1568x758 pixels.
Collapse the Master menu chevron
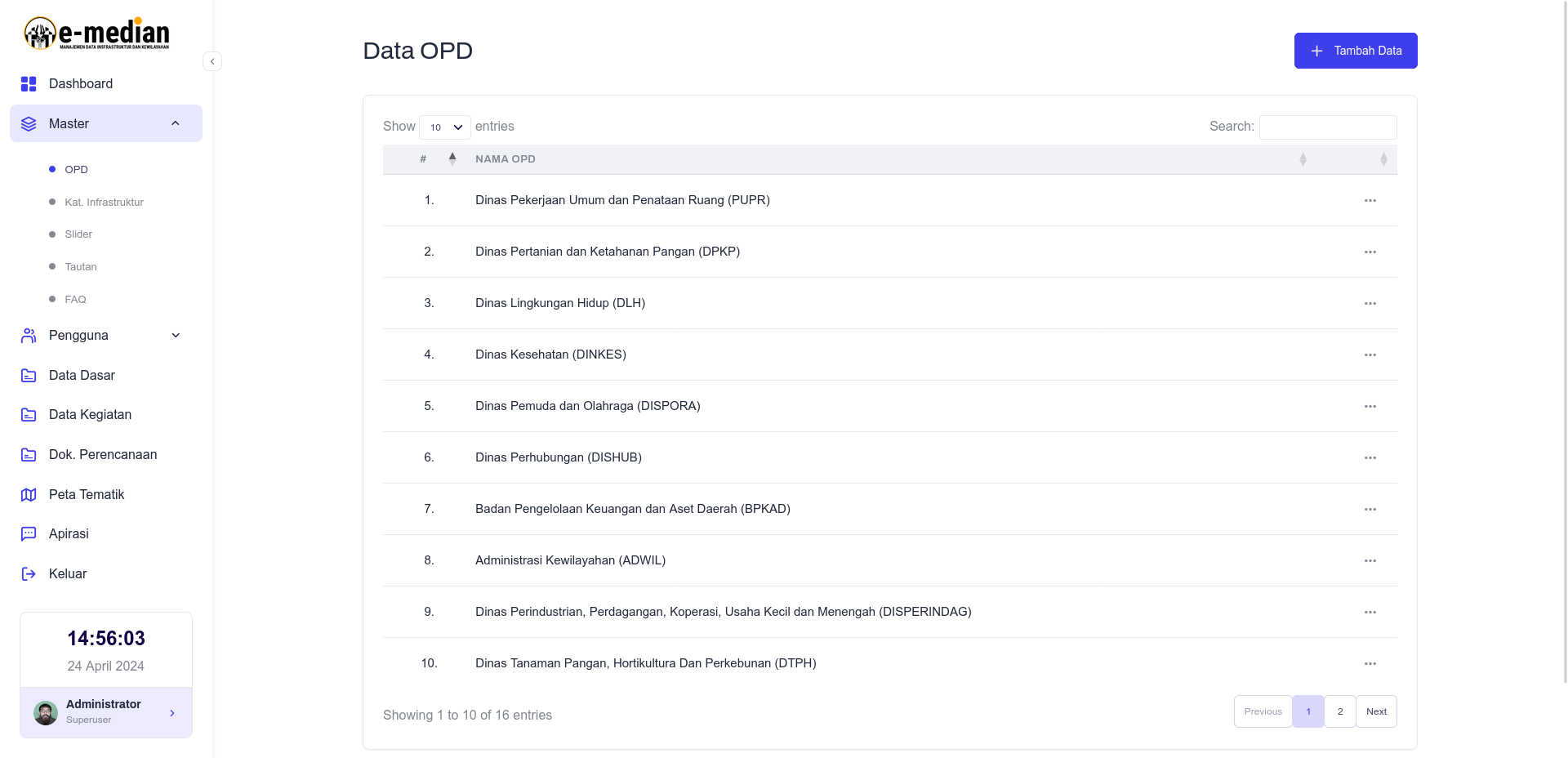click(x=176, y=123)
